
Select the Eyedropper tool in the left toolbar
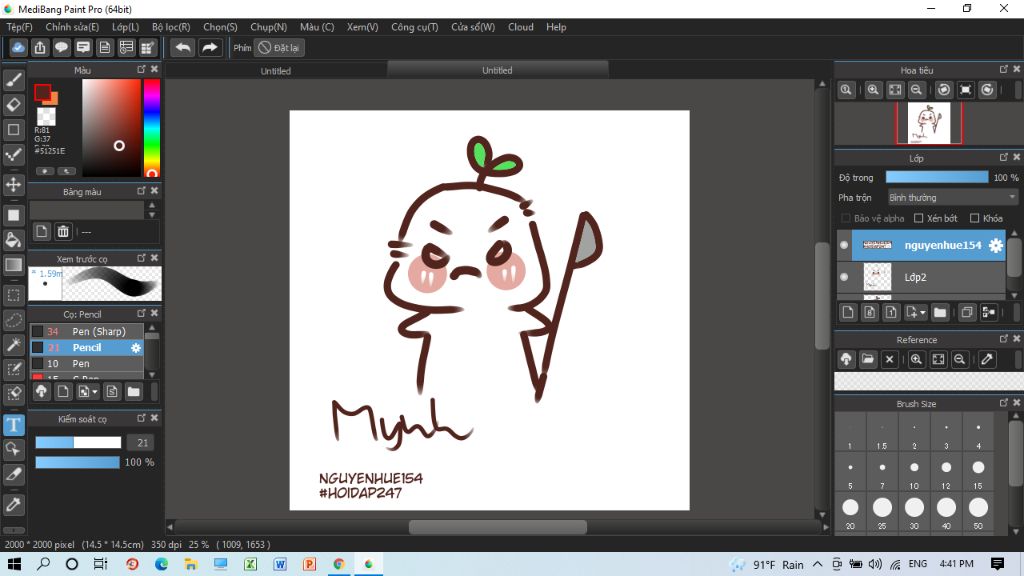coord(14,504)
